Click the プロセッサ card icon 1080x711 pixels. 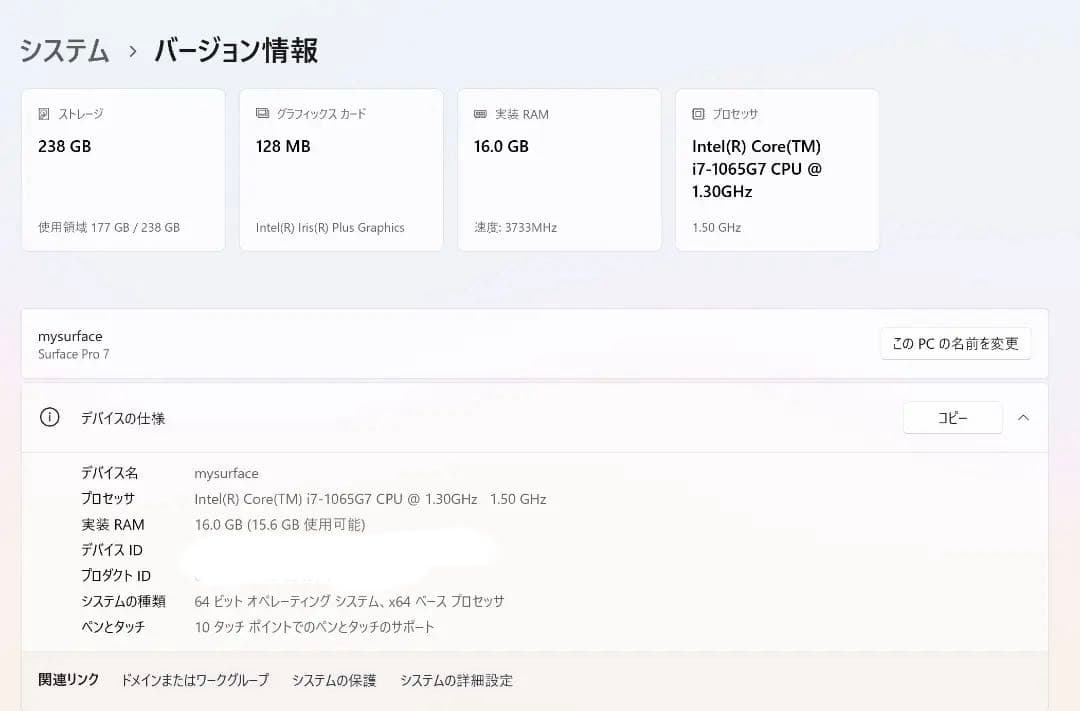coord(696,113)
